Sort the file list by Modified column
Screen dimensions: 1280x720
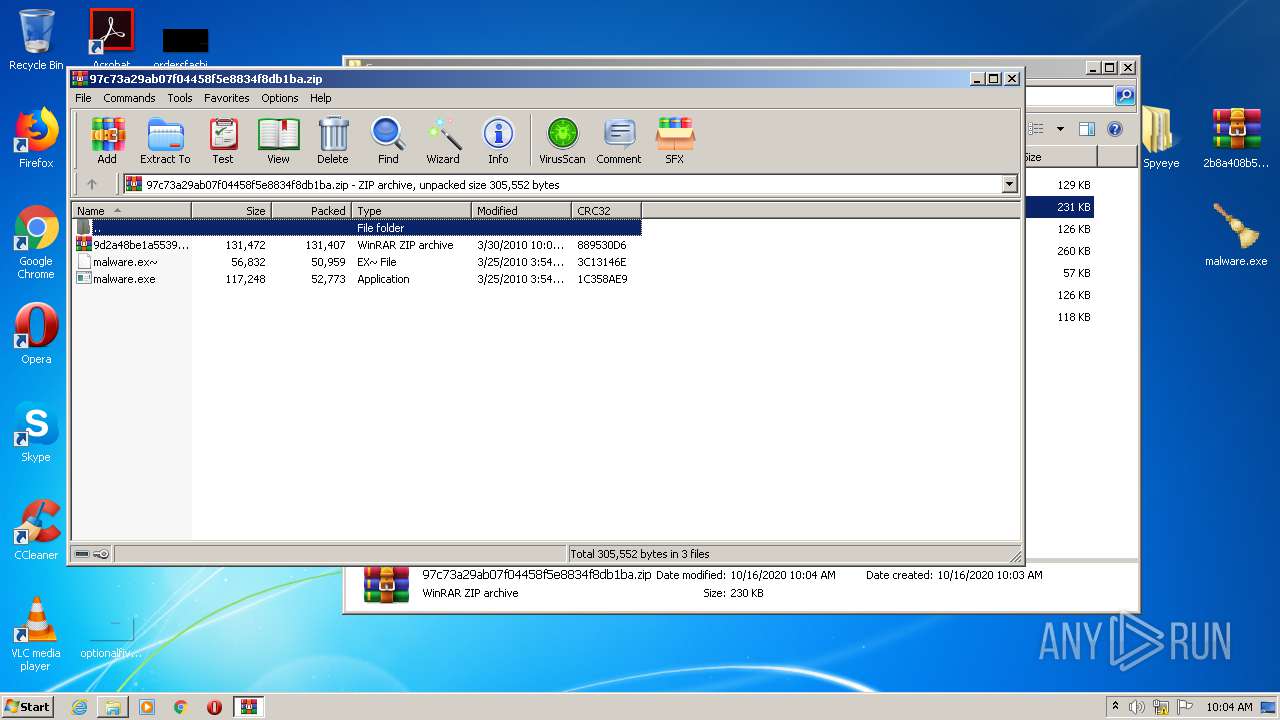pyautogui.click(x=521, y=210)
